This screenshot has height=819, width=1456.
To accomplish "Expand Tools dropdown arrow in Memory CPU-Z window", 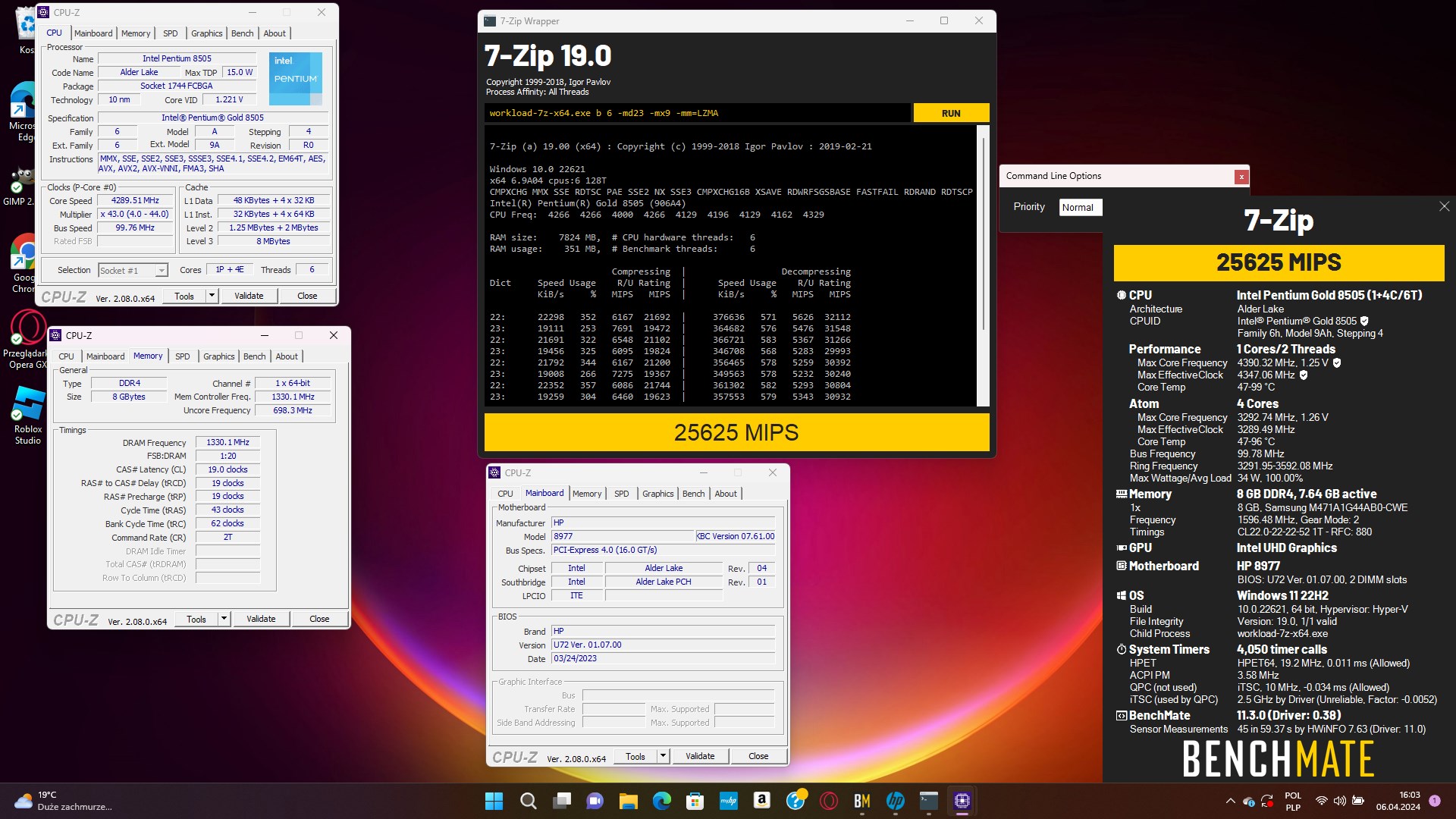I will 224,619.
